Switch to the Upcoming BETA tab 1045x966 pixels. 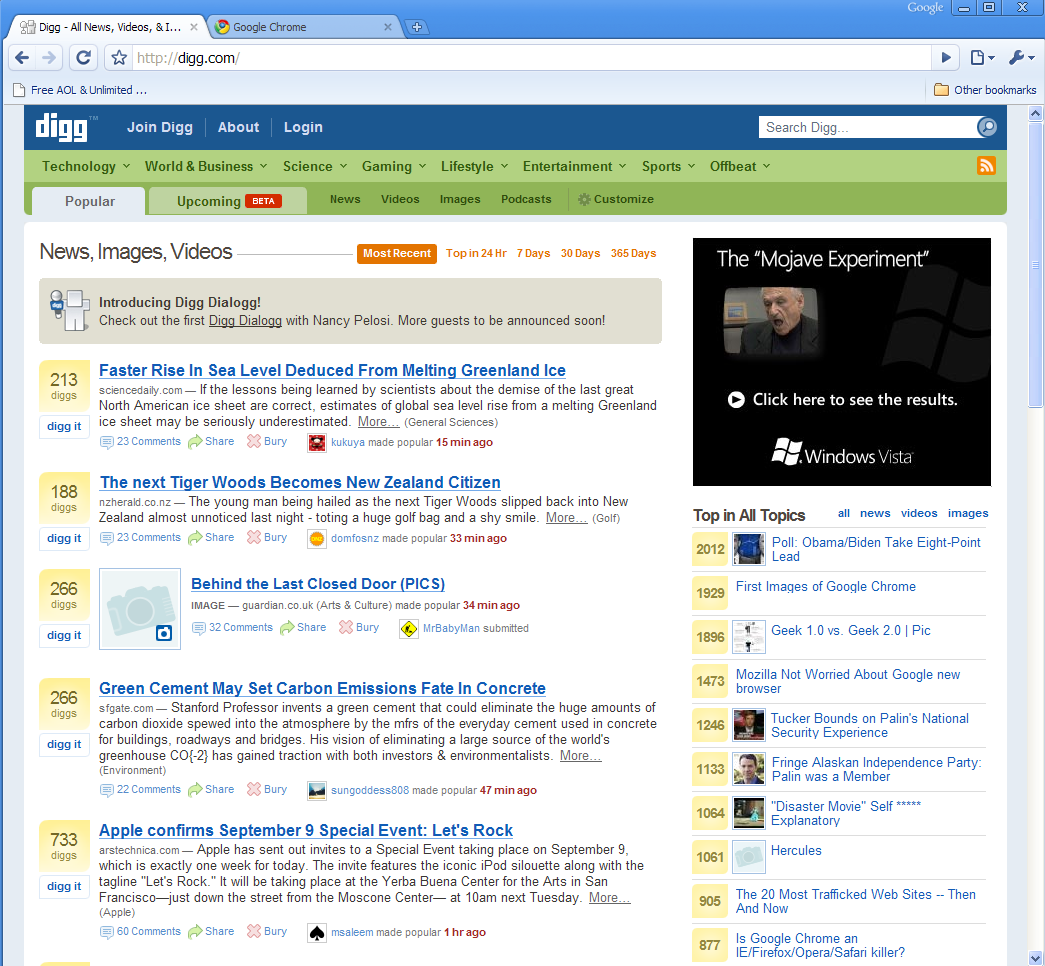pos(228,201)
